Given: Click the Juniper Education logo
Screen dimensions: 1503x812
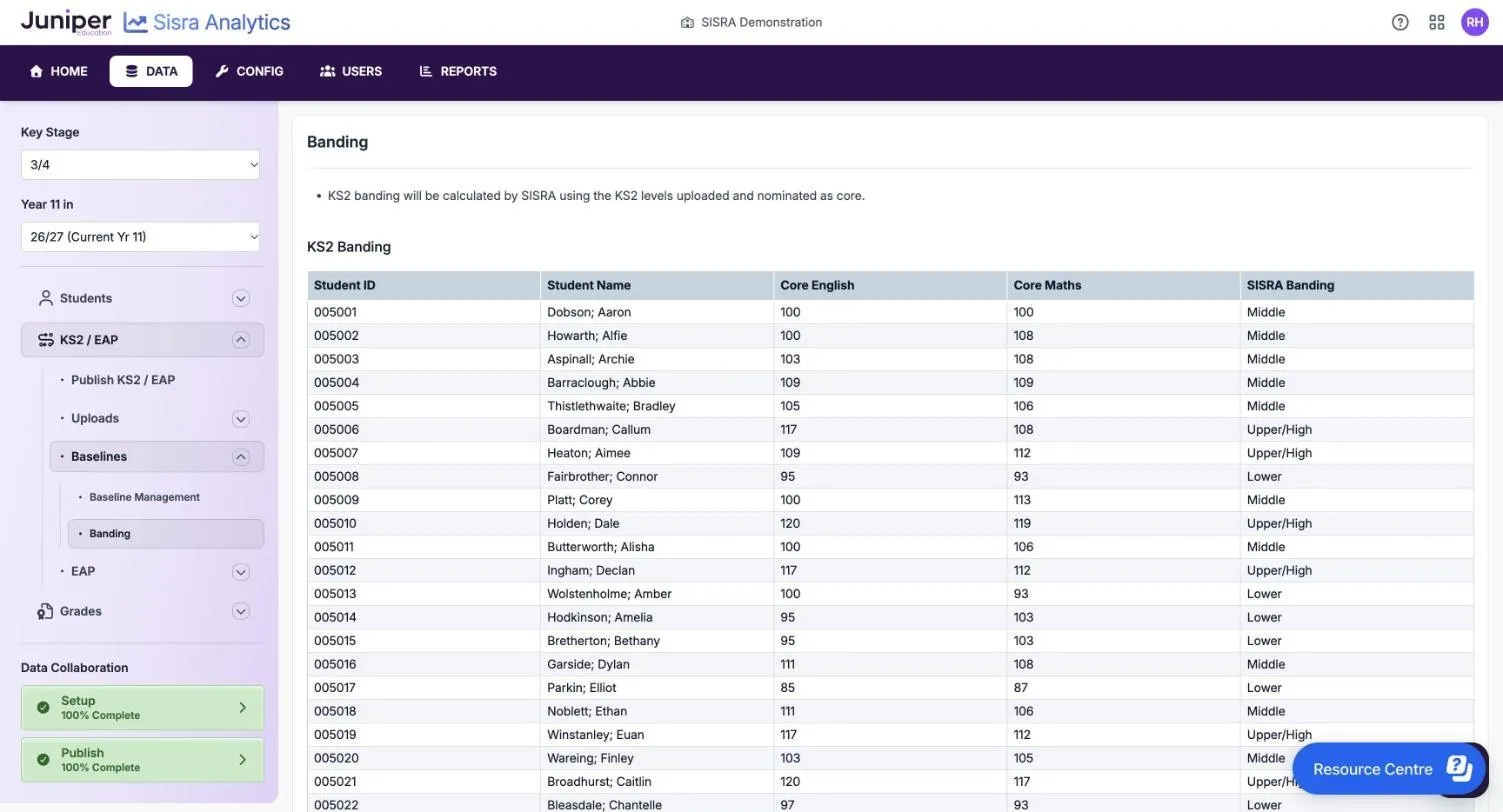Looking at the screenshot, I should tap(66, 22).
